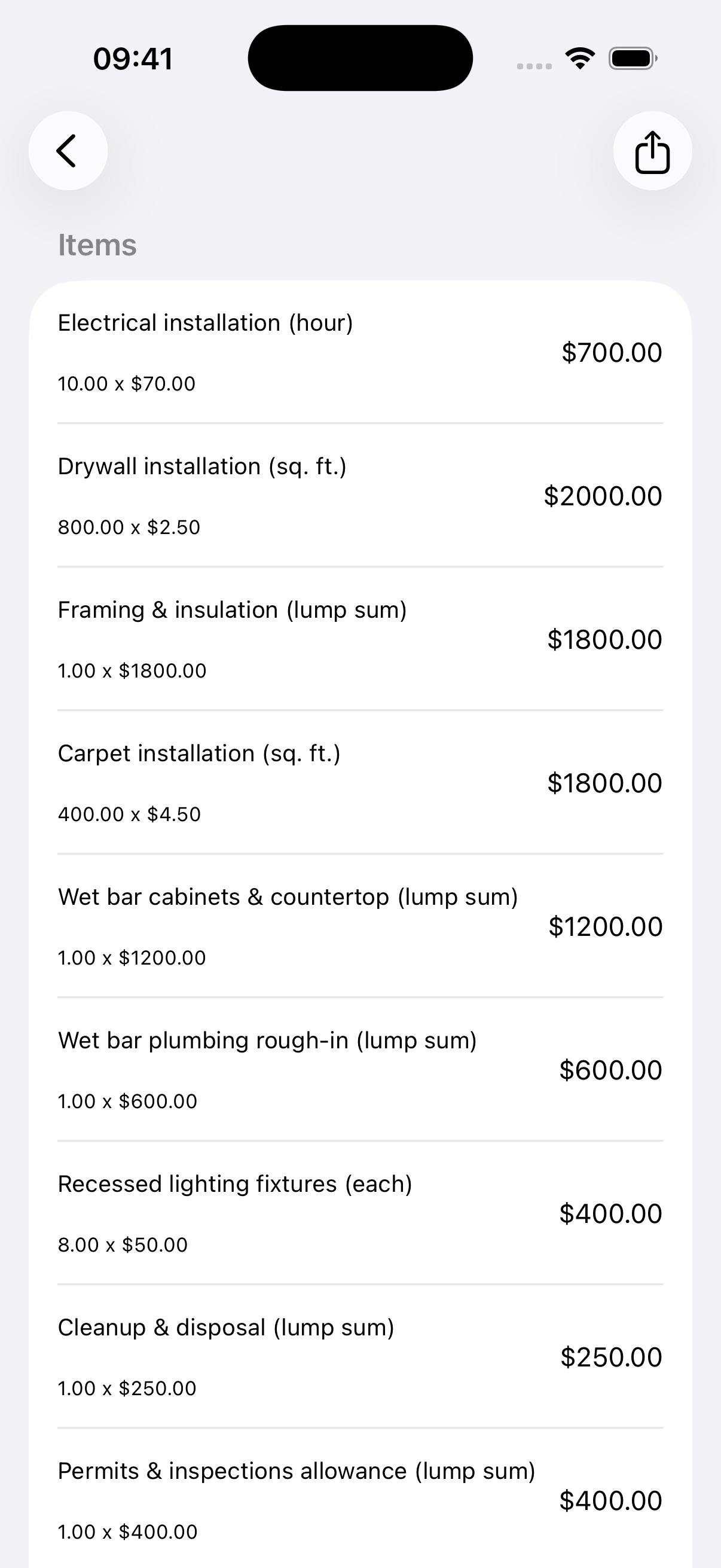Tap the Items section header
The height and width of the screenshot is (1568, 721).
(x=97, y=245)
